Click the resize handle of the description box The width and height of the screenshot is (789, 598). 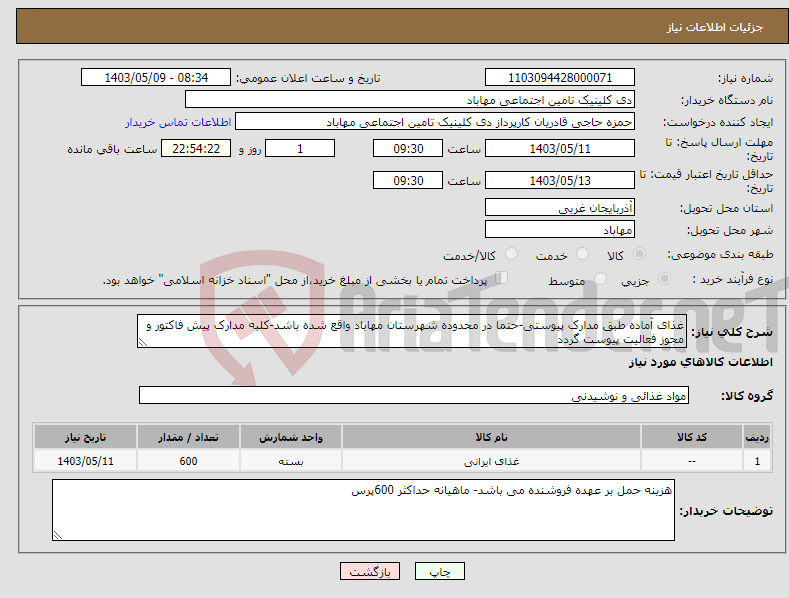[143, 342]
